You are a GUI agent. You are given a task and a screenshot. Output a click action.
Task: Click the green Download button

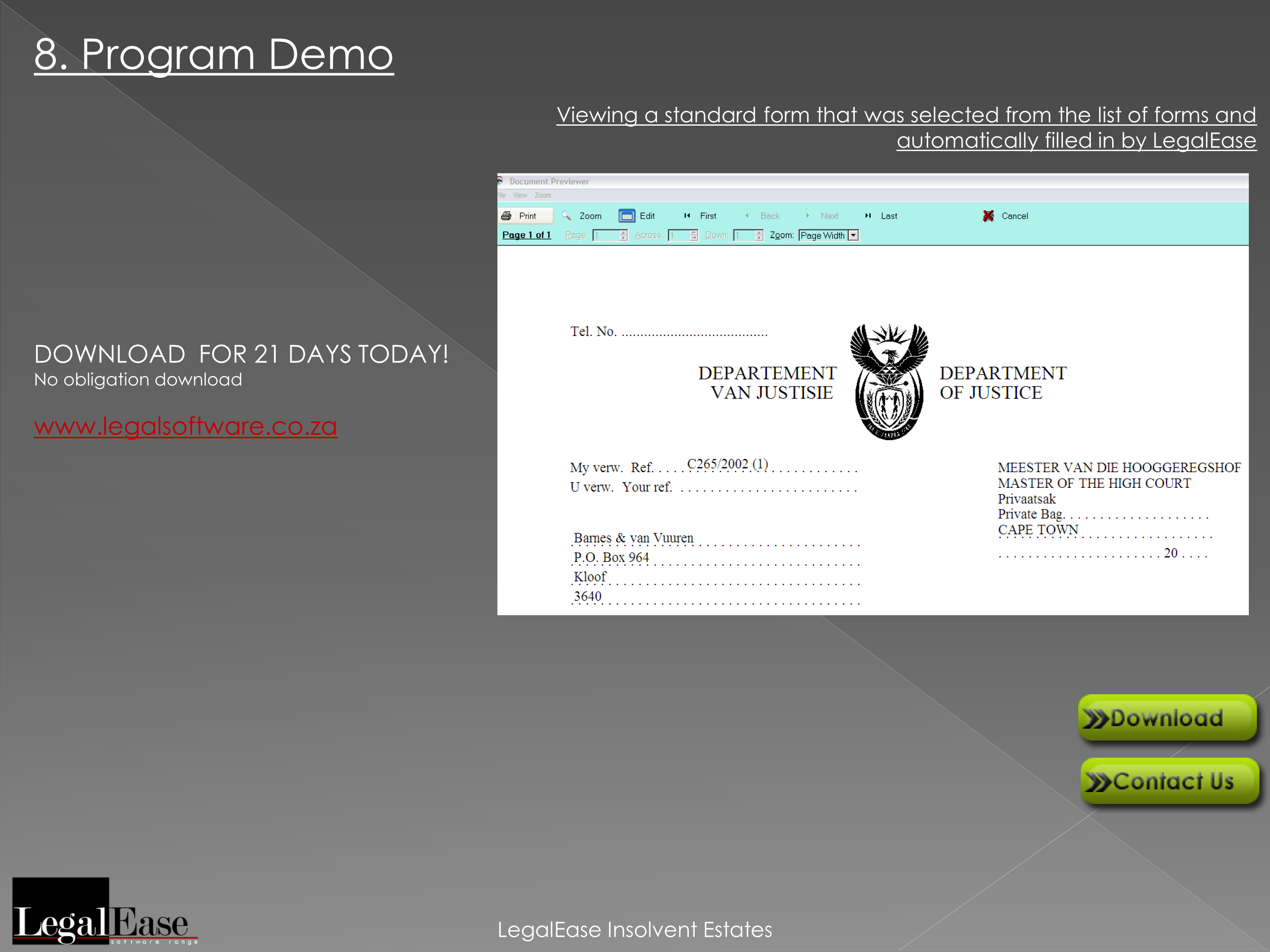click(x=1167, y=718)
